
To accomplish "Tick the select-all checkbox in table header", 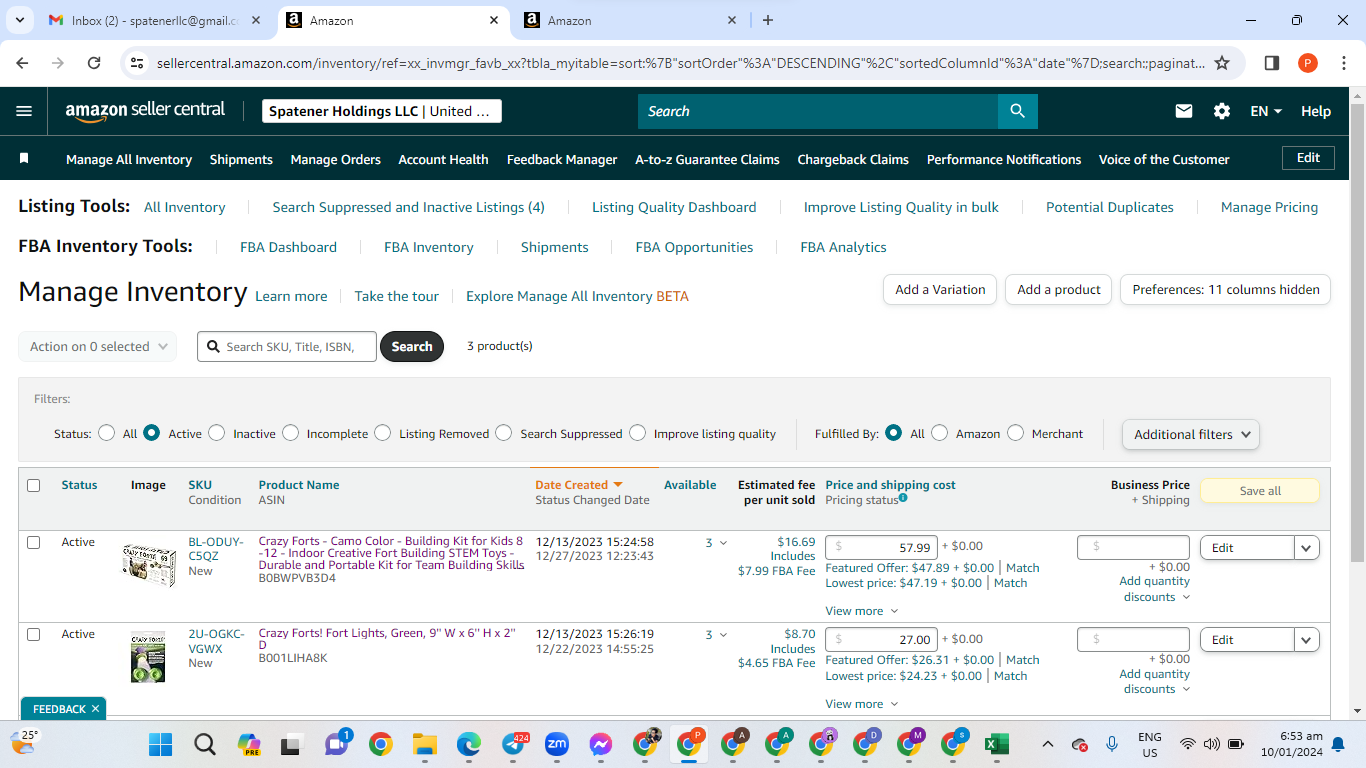I will pyautogui.click(x=34, y=485).
